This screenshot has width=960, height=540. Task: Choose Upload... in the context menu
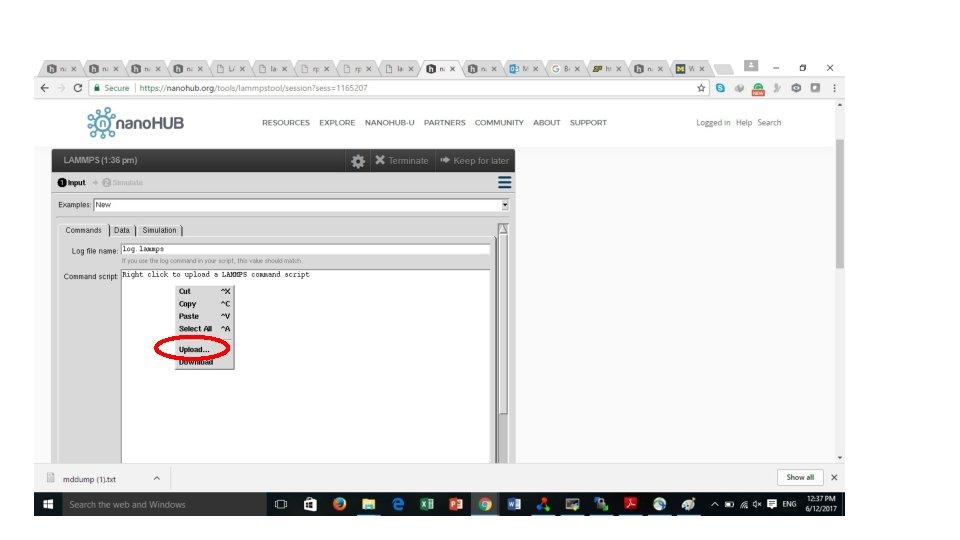point(204,350)
